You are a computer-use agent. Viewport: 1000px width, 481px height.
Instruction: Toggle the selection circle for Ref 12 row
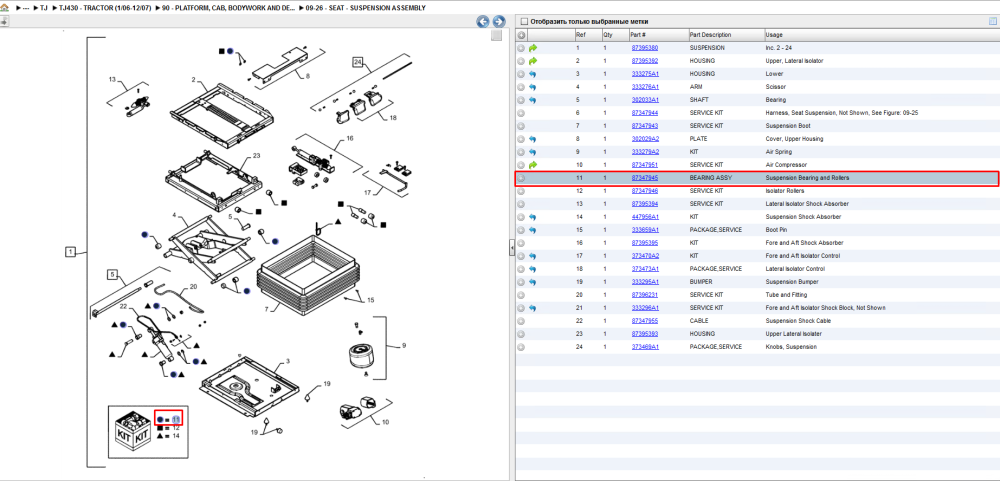tap(521, 191)
